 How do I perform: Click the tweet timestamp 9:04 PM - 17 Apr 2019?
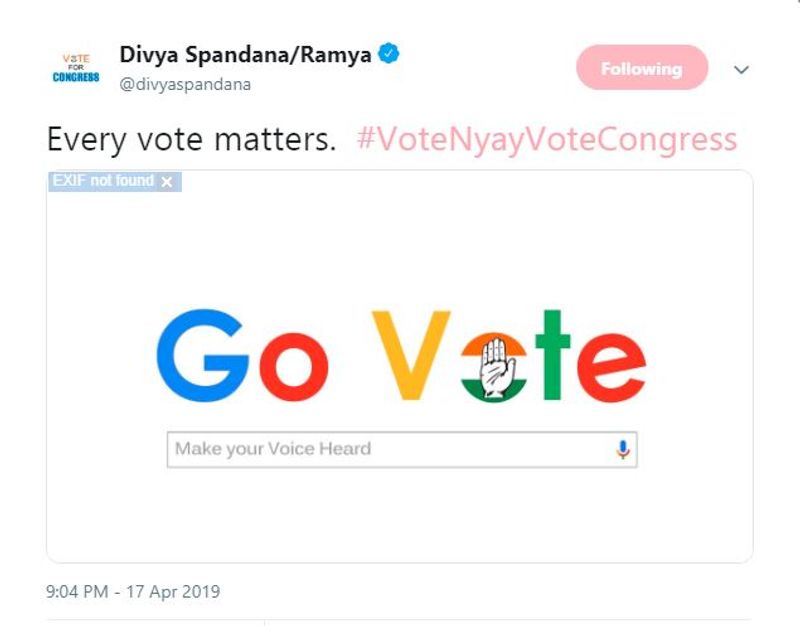[x=133, y=592]
